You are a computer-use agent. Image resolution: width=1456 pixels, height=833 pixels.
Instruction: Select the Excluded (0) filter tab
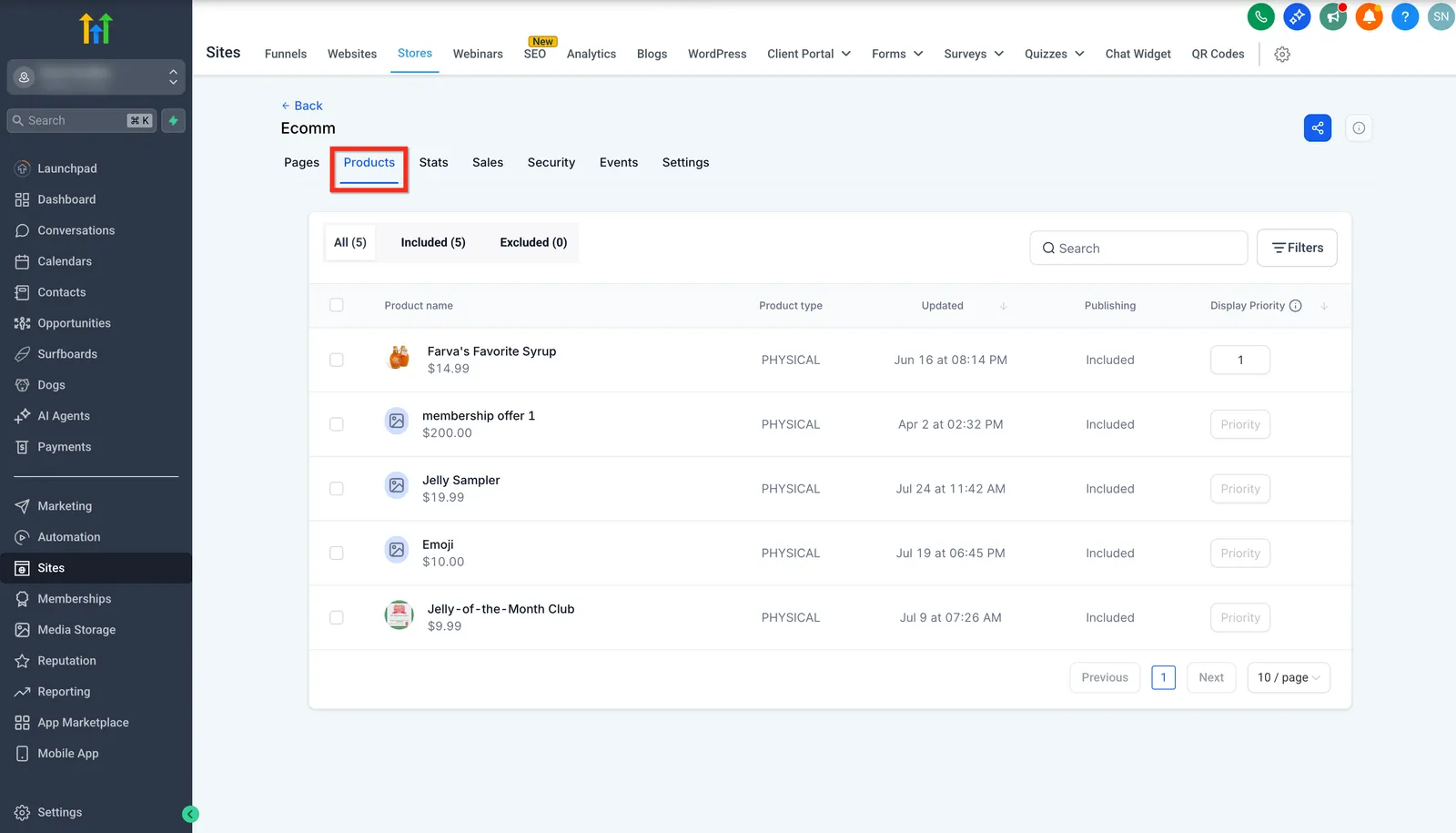coord(533,242)
